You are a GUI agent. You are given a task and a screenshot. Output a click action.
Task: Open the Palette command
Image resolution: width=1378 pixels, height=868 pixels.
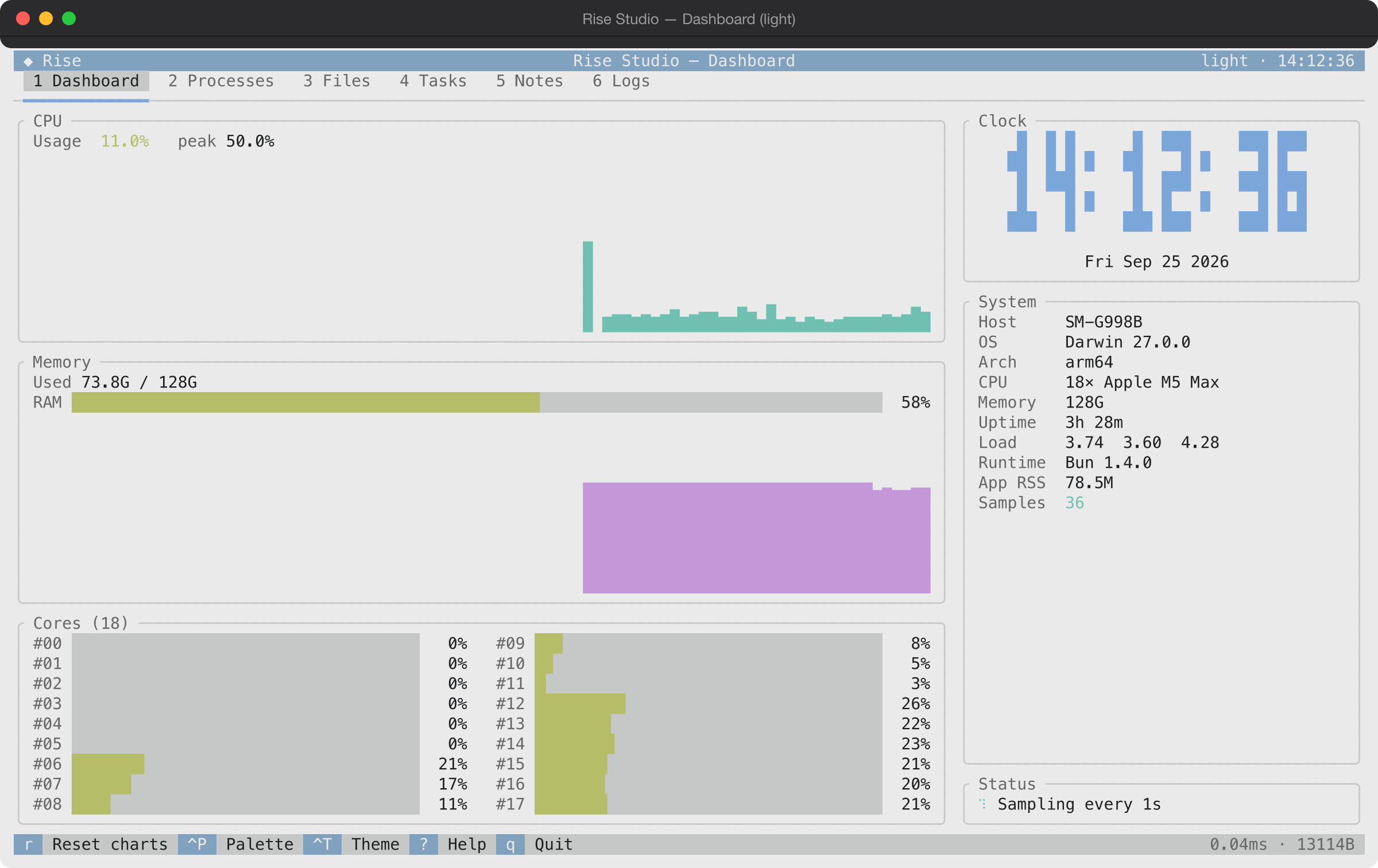[260, 844]
